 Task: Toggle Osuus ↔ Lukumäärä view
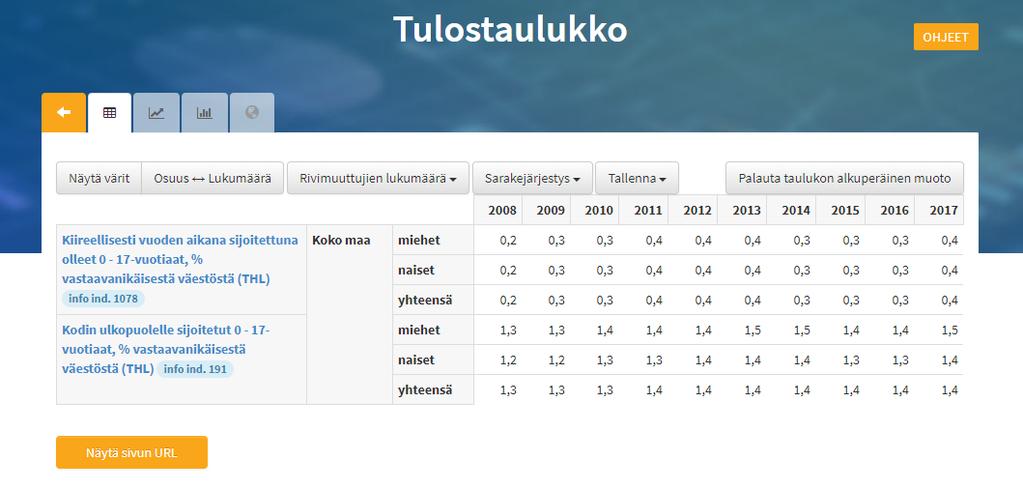pyautogui.click(x=213, y=178)
